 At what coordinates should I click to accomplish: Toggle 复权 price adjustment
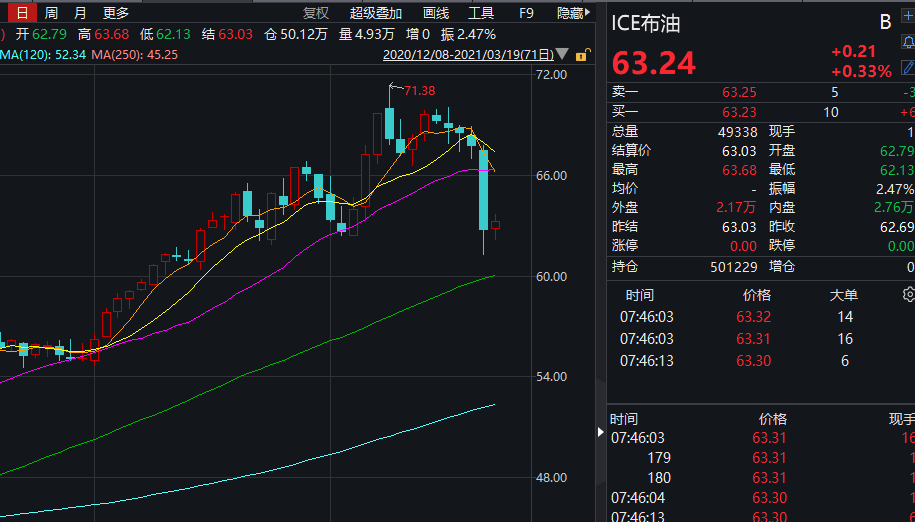[x=316, y=13]
